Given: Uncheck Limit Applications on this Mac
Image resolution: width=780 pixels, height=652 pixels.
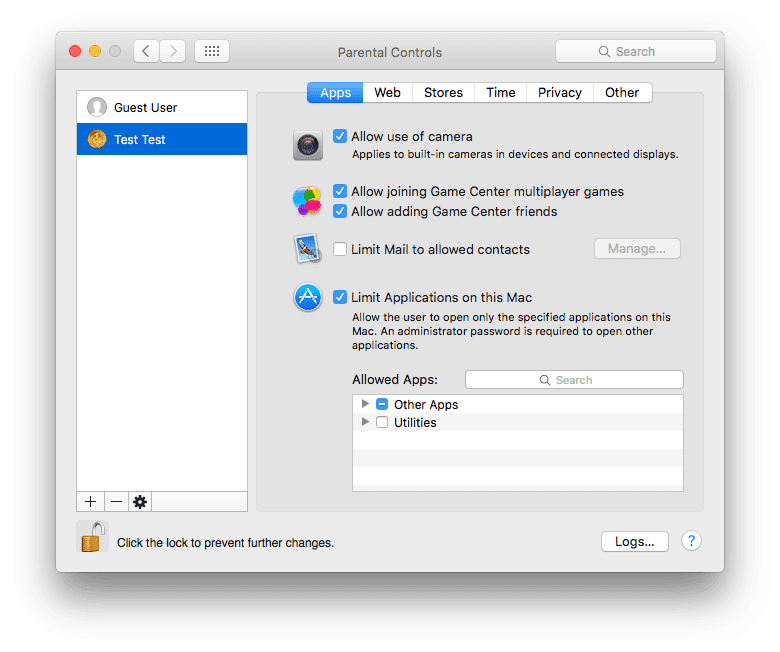Looking at the screenshot, I should (340, 297).
